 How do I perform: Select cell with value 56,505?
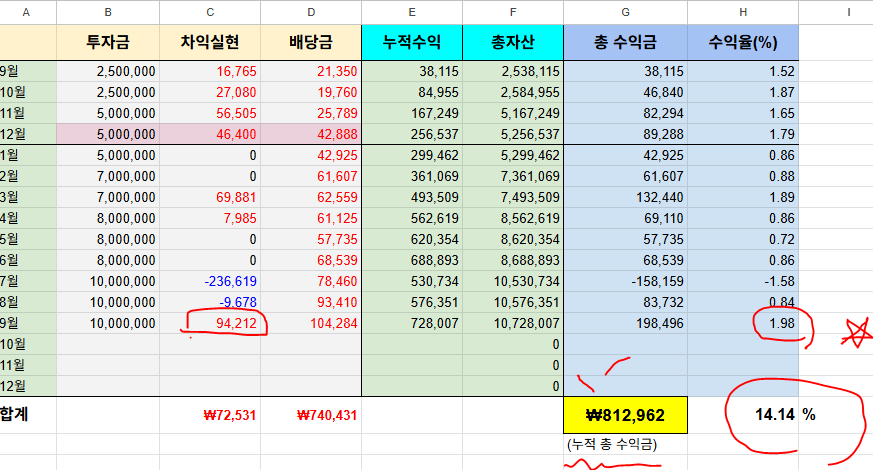[x=210, y=114]
